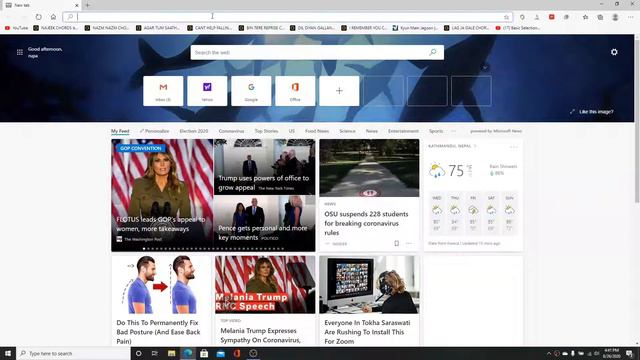
Task: Open the Google quick link tile
Action: click(251, 91)
